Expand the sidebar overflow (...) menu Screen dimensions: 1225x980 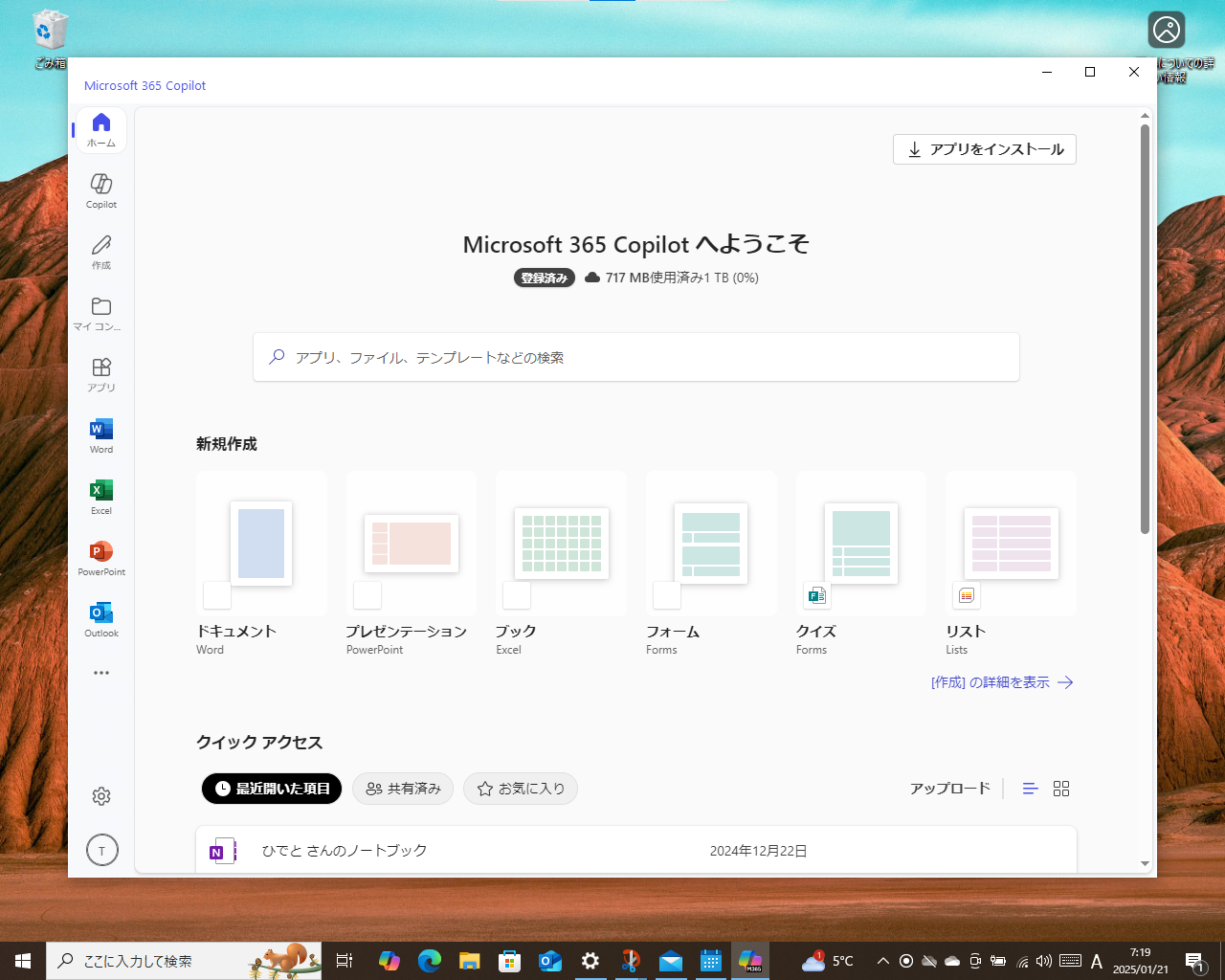pos(100,673)
